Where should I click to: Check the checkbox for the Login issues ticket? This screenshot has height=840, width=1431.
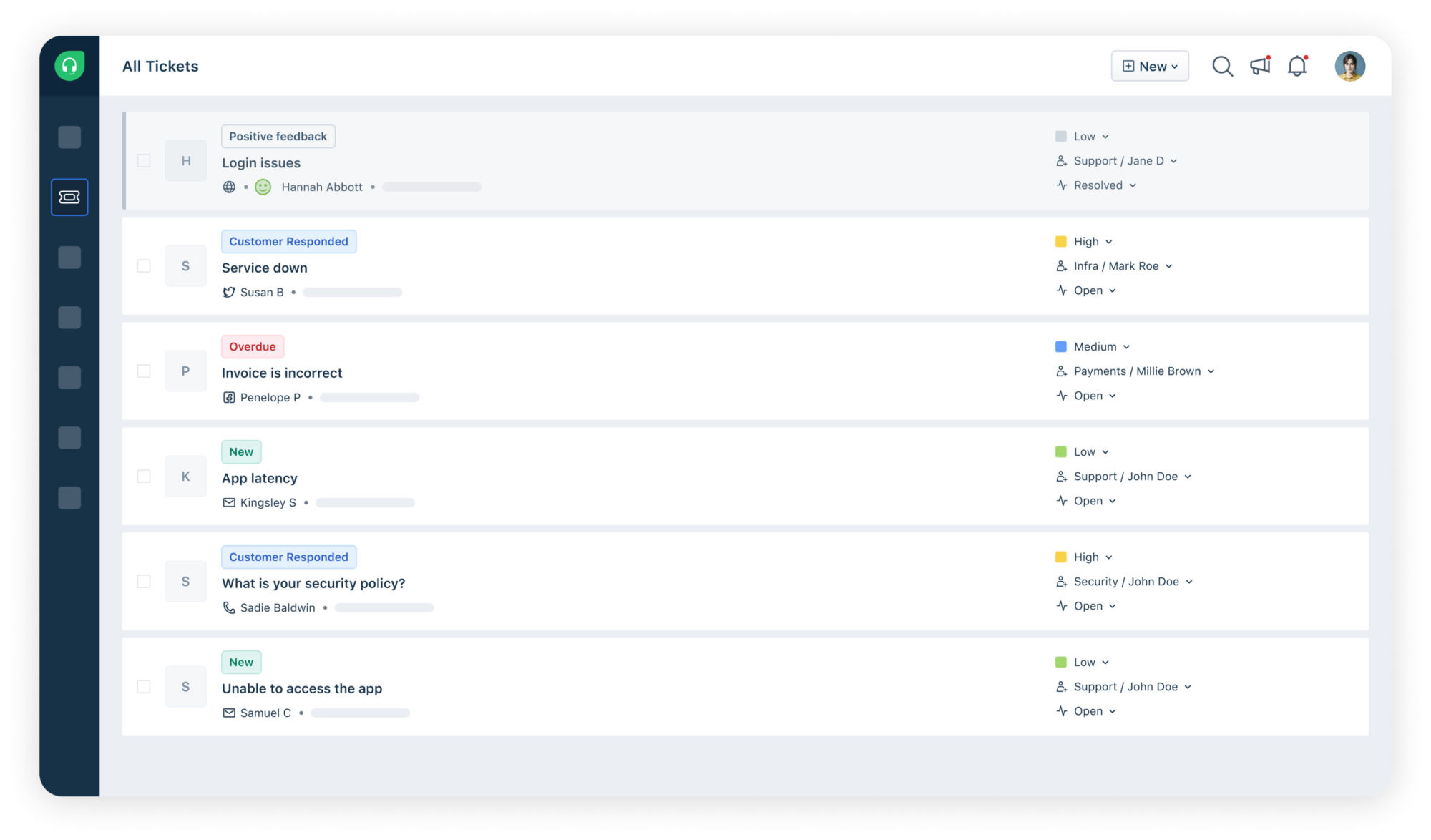click(x=143, y=161)
